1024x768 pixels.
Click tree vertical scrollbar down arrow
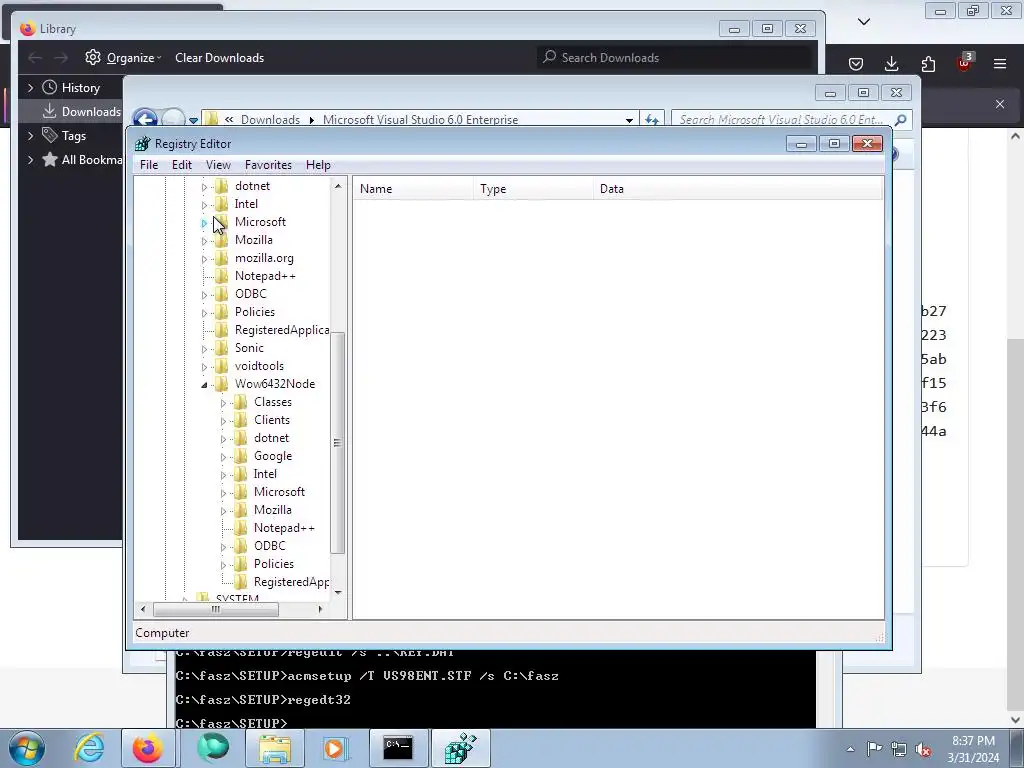[338, 592]
